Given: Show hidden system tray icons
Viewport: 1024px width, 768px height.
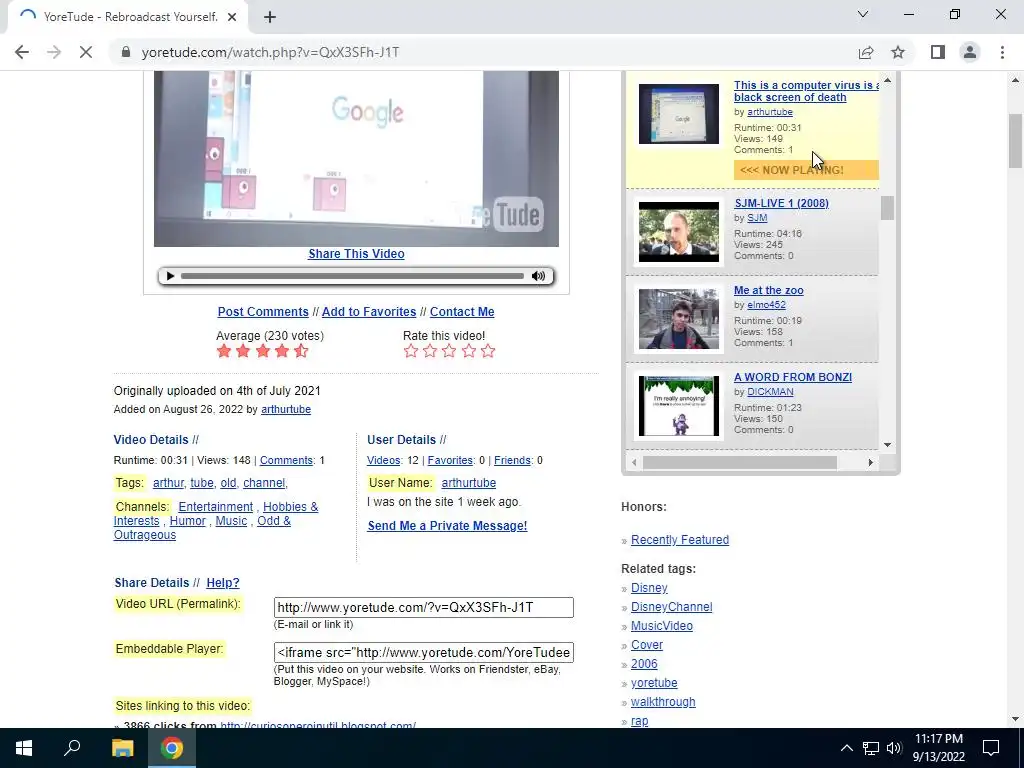Looking at the screenshot, I should (x=846, y=748).
